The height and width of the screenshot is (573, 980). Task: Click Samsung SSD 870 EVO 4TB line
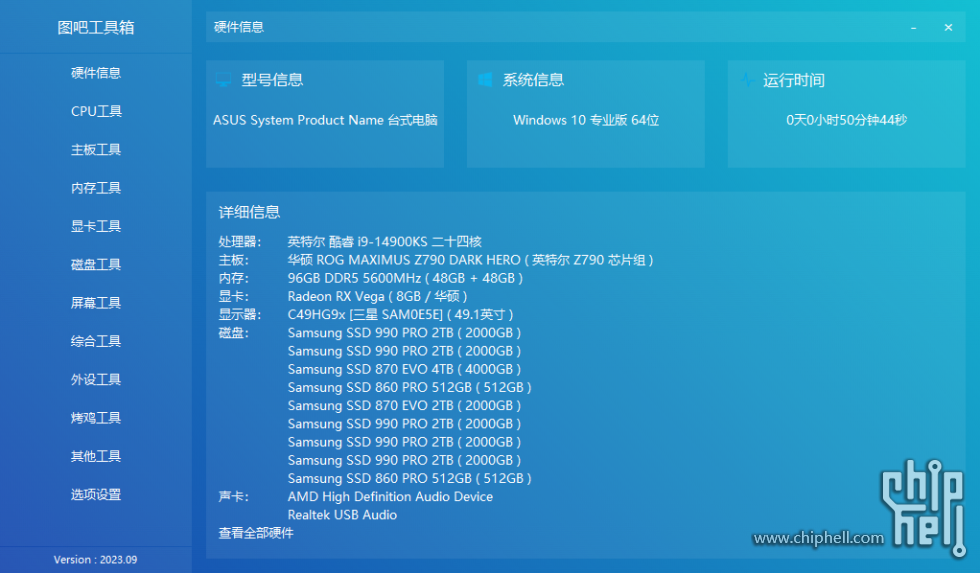(x=404, y=369)
